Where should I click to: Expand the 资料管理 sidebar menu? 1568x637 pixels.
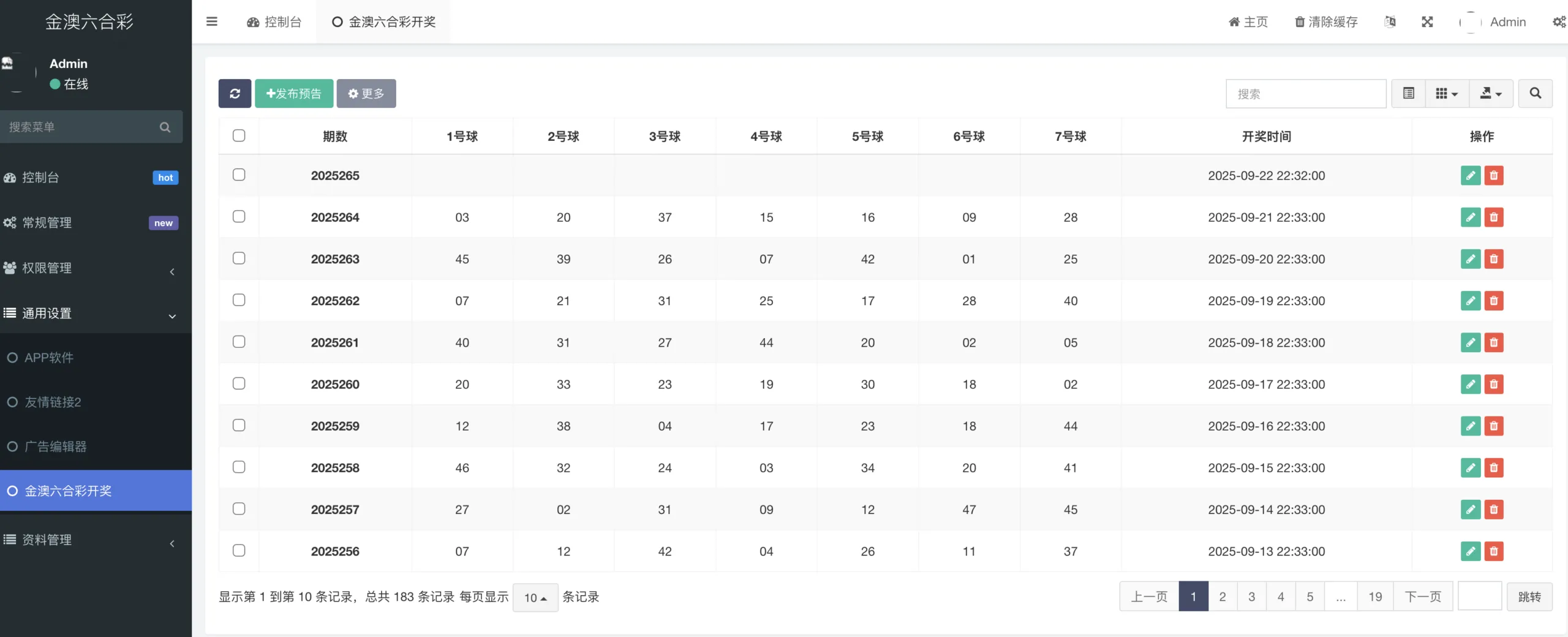96,540
